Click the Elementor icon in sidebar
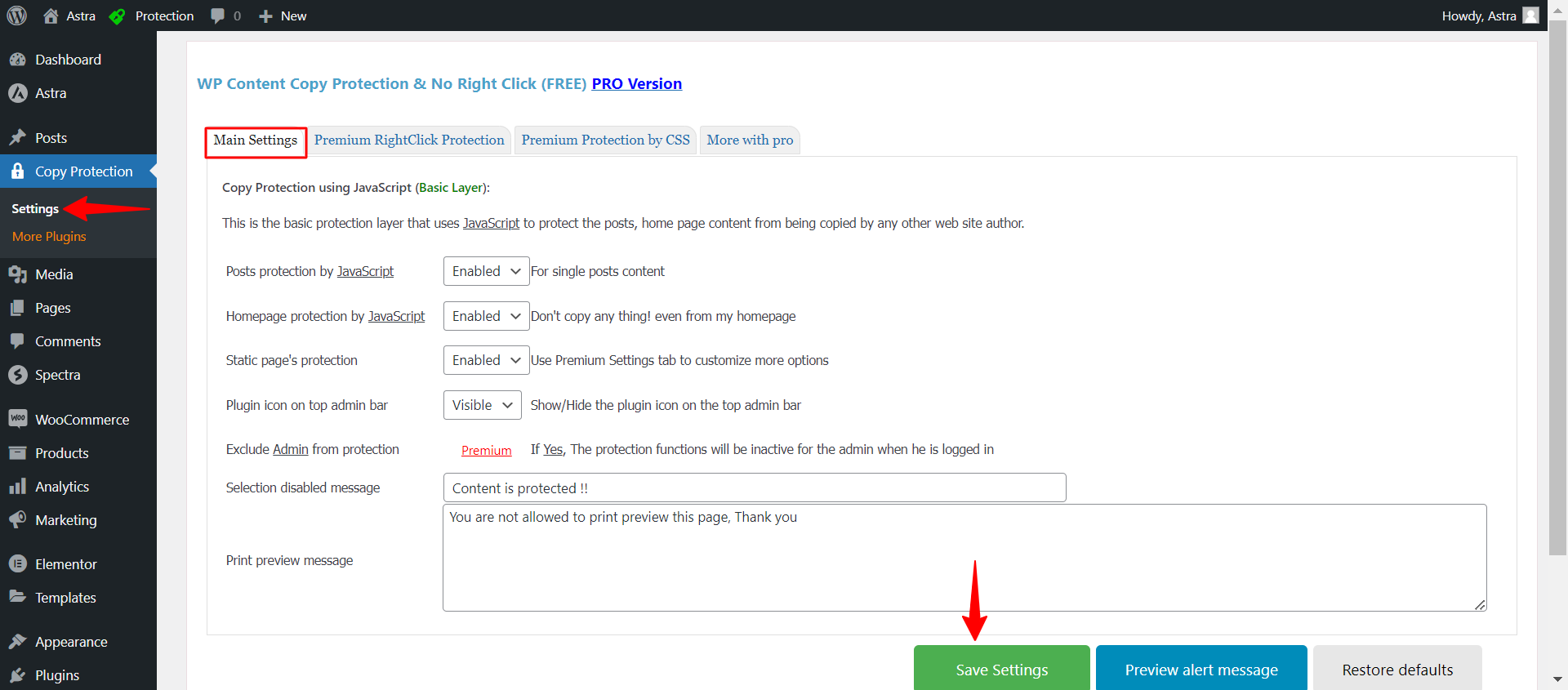The height and width of the screenshot is (690, 1568). coord(17,564)
